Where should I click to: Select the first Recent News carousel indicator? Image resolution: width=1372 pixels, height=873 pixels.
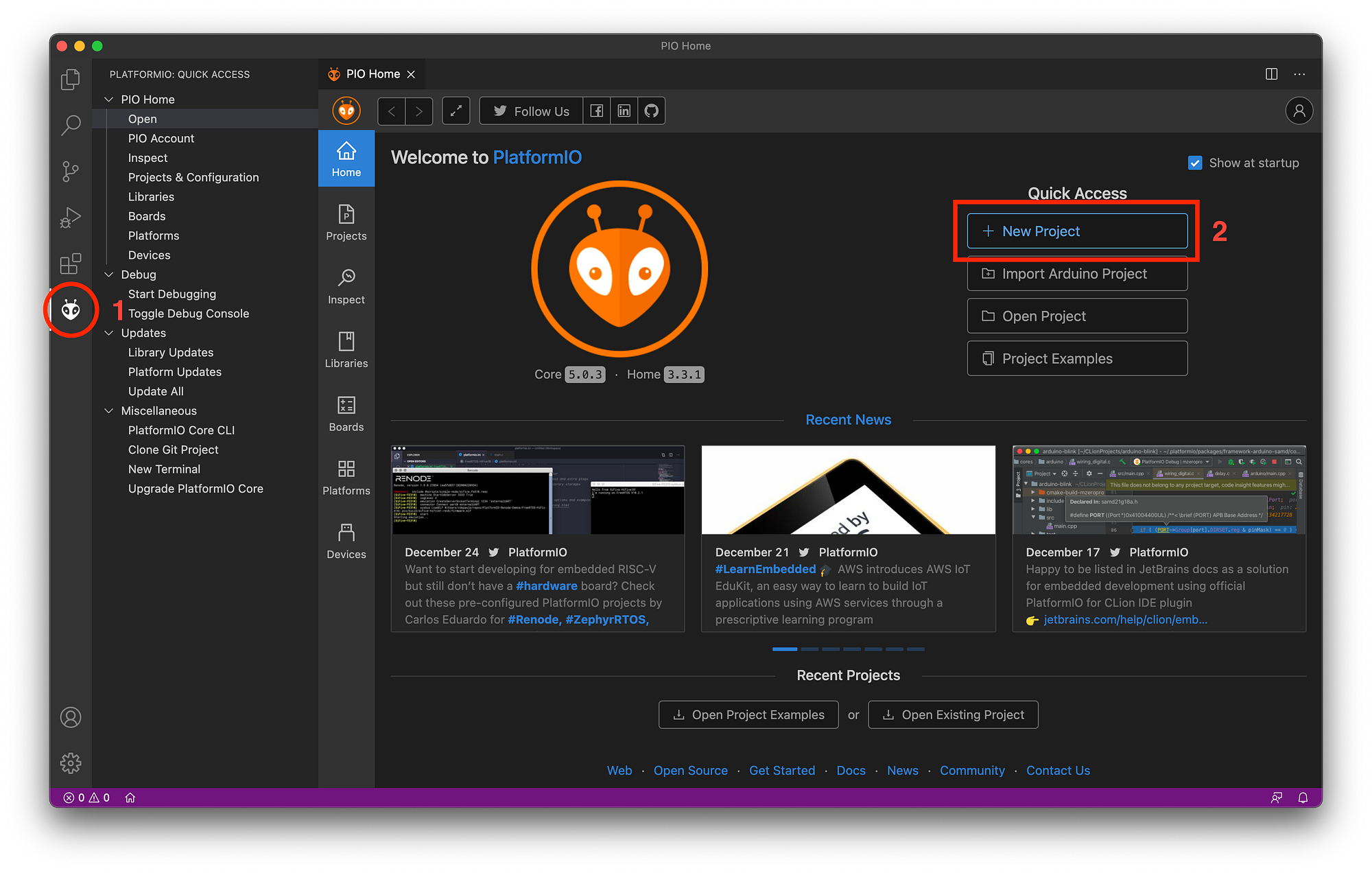tap(785, 649)
